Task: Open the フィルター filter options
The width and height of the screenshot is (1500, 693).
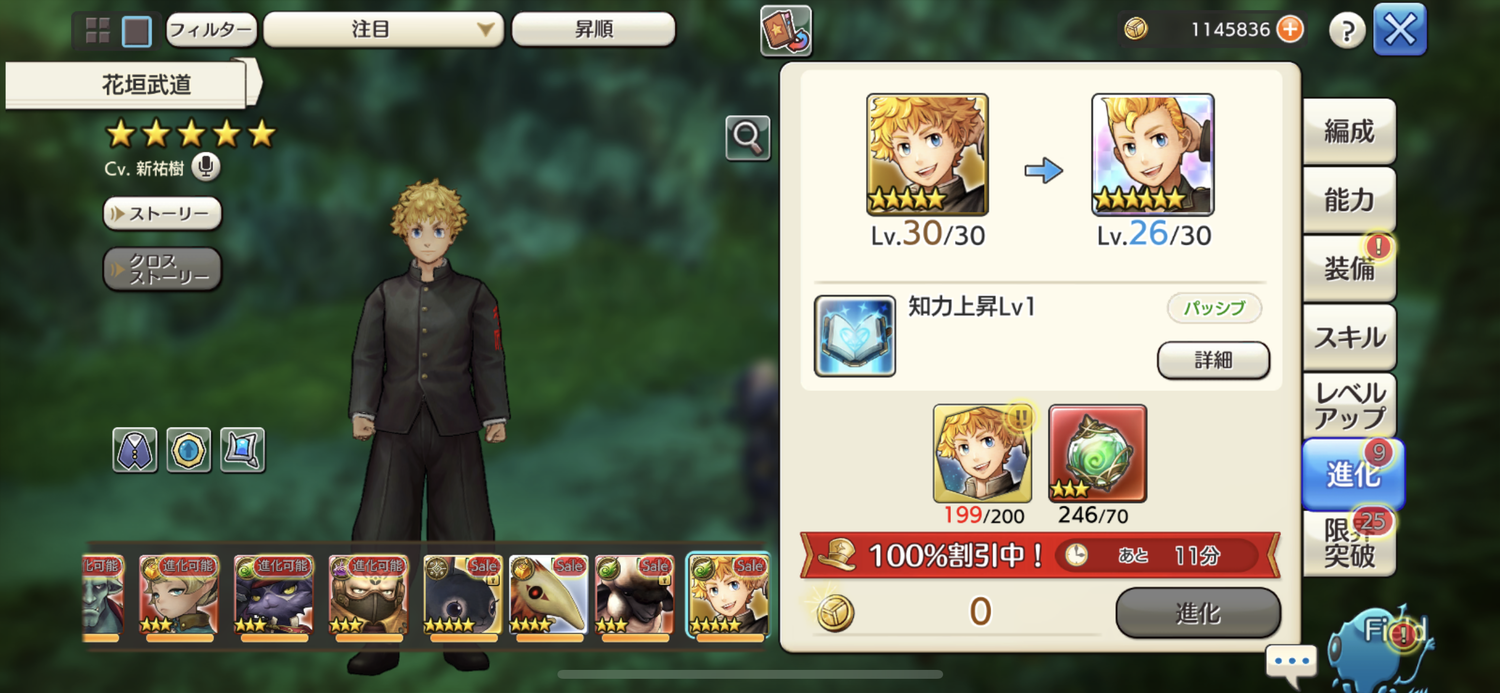Action: coord(211,30)
